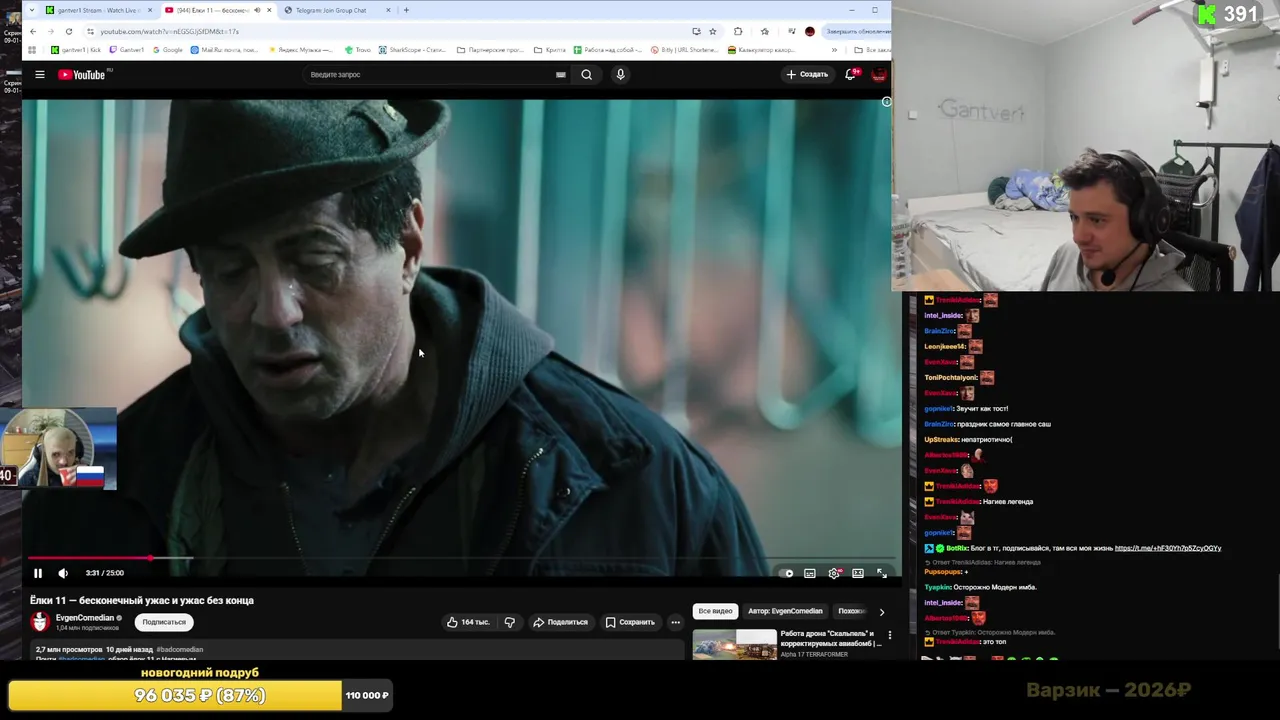Open the Trovo bookmark
Image resolution: width=1280 pixels, height=720 pixels.
pos(357,49)
